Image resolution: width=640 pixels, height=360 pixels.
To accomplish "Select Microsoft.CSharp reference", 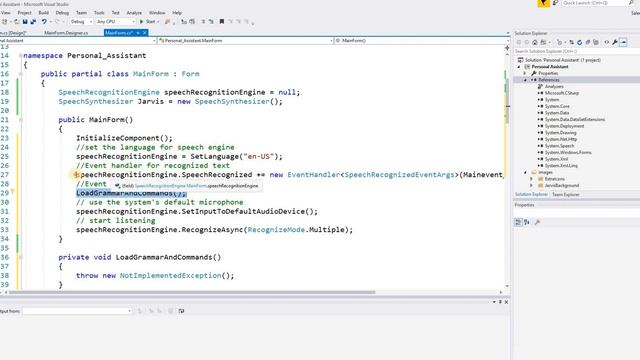I will (x=562, y=93).
